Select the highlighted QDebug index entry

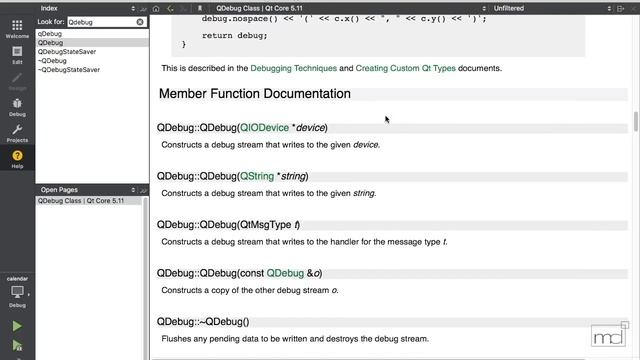click(x=92, y=43)
